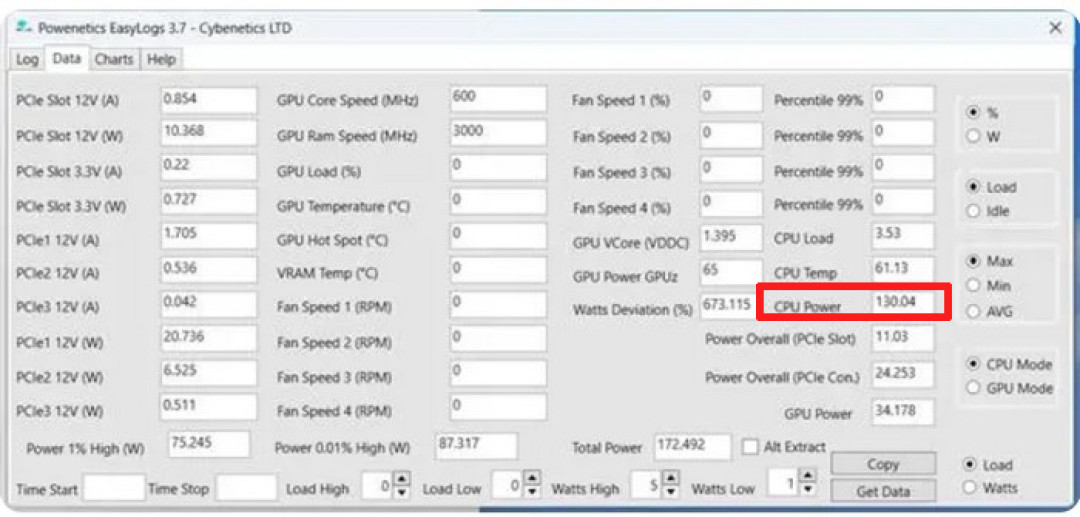Decrease the Load High value
The height and width of the screenshot is (517, 1080).
tap(403, 493)
